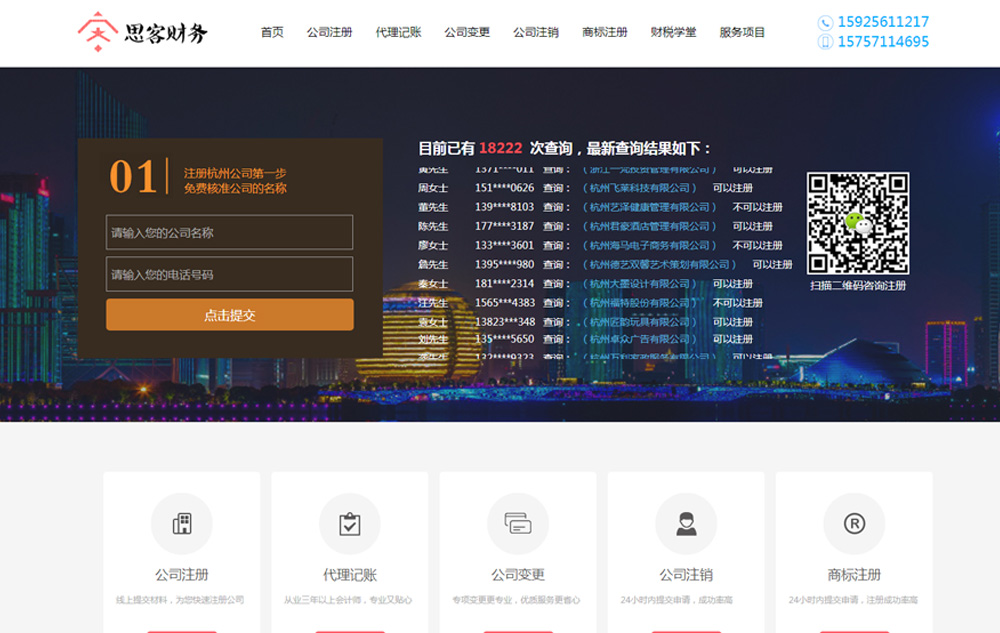Click the 公司变更 cards icon
This screenshot has height=633, width=1000.
[518, 524]
